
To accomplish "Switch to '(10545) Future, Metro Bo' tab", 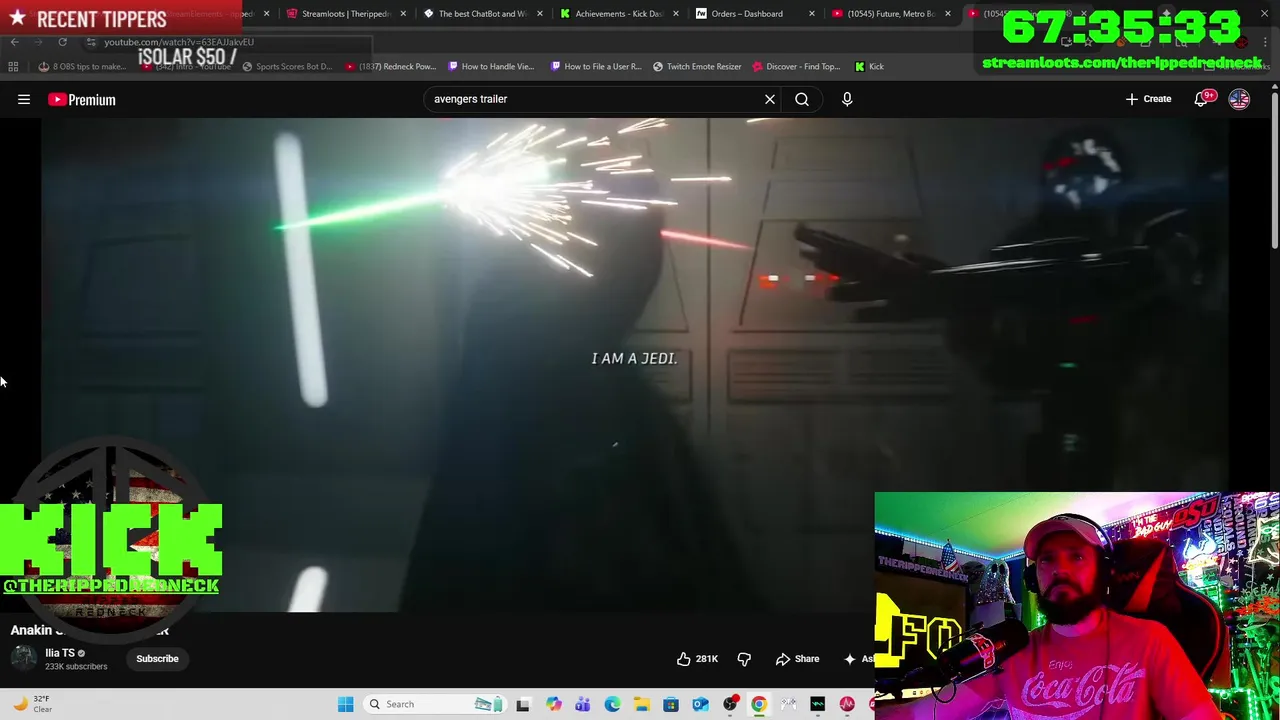I will [884, 14].
